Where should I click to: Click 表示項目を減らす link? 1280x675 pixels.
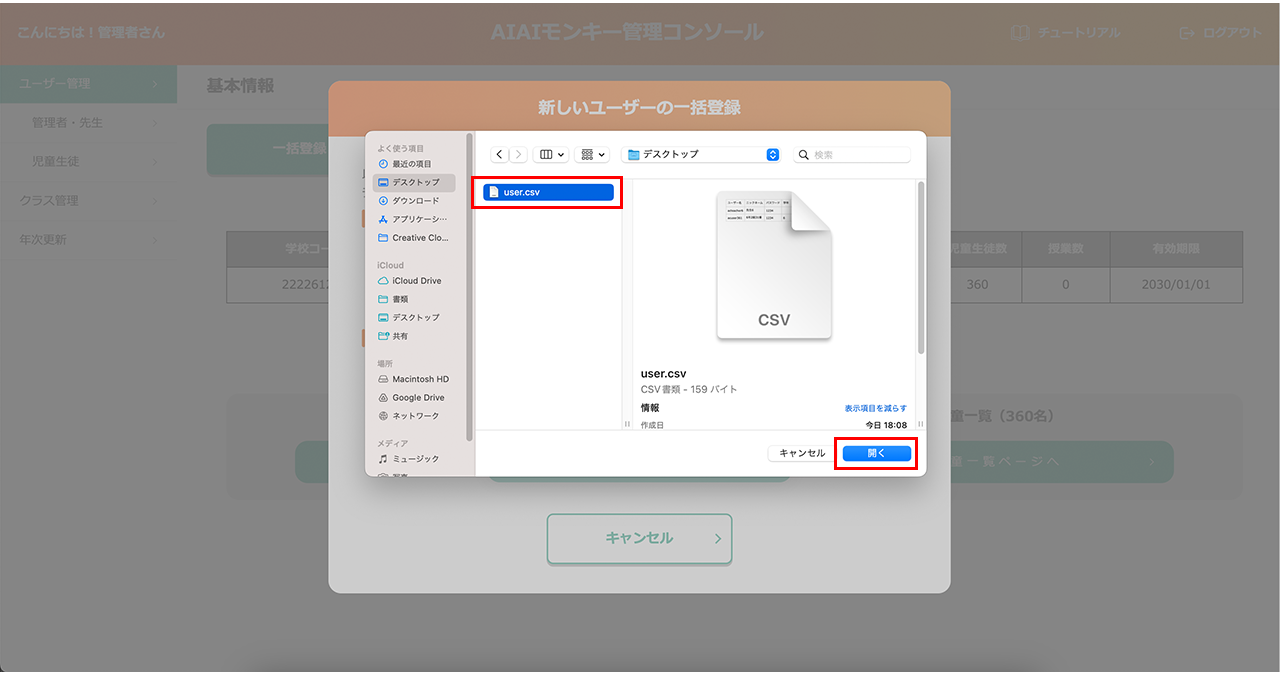875,408
